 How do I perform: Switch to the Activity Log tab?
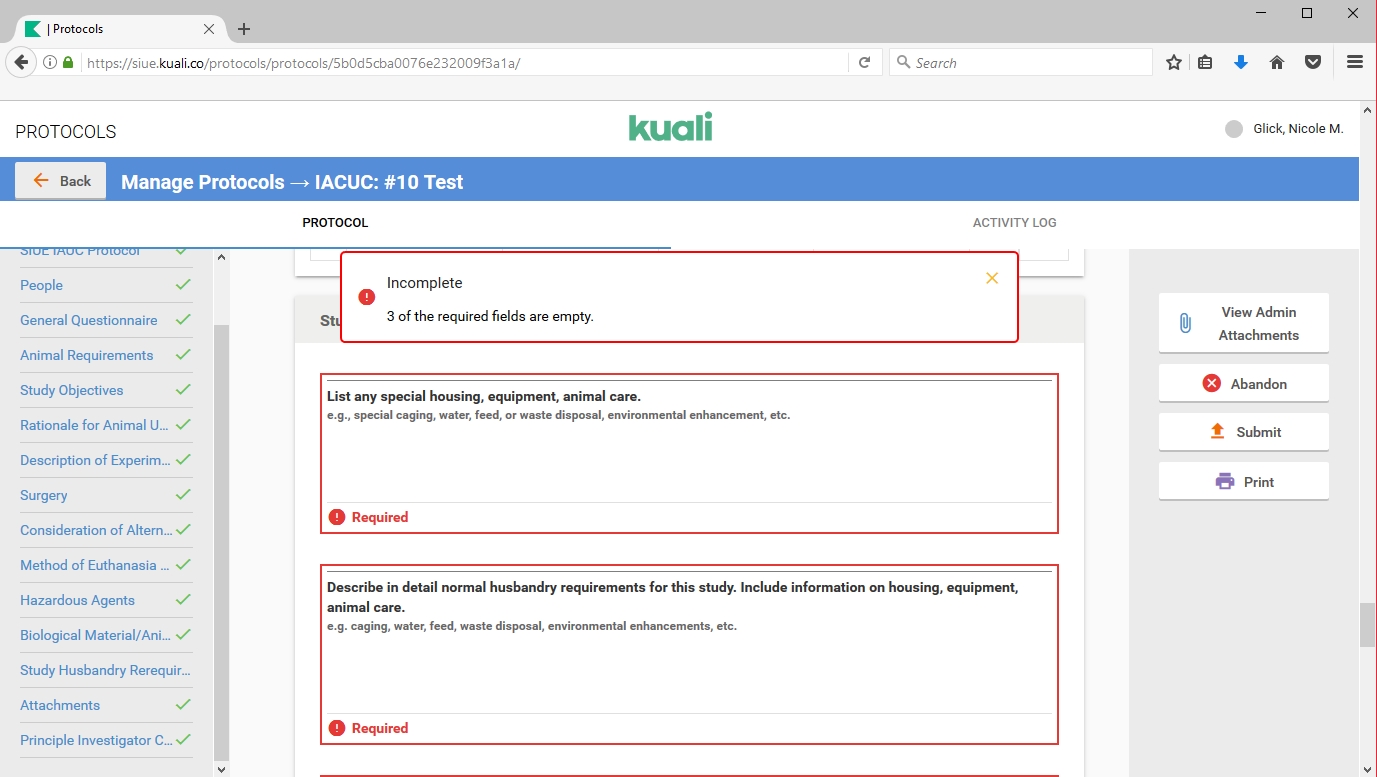point(1014,223)
